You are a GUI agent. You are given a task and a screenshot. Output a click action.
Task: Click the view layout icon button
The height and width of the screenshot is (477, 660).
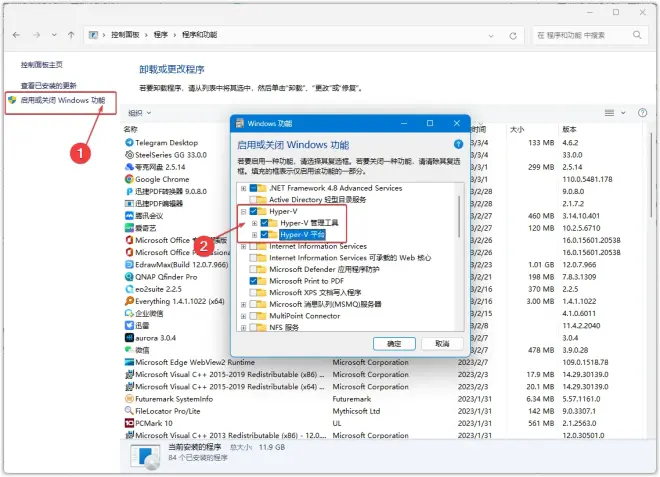pos(609,113)
